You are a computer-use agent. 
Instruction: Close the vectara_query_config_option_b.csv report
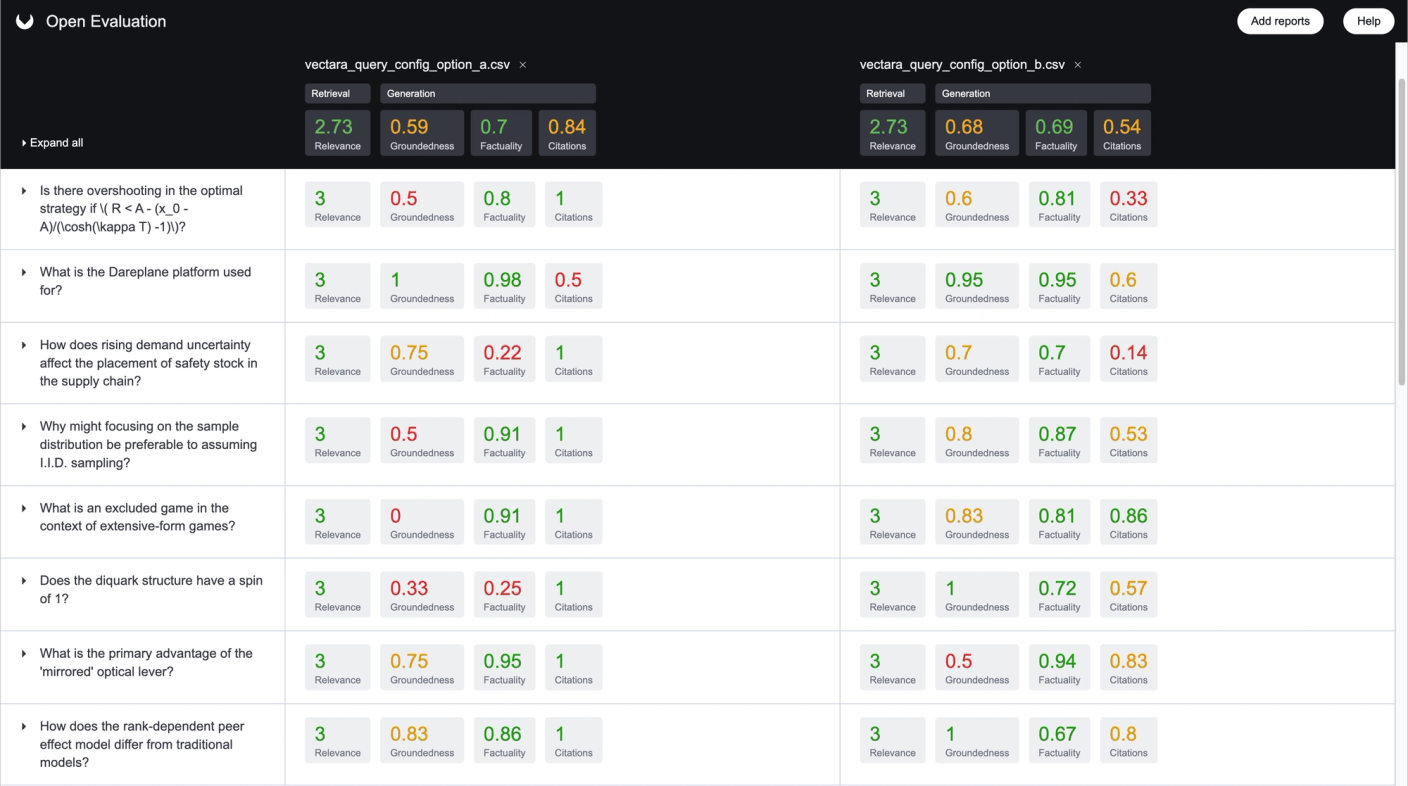[x=1077, y=65]
